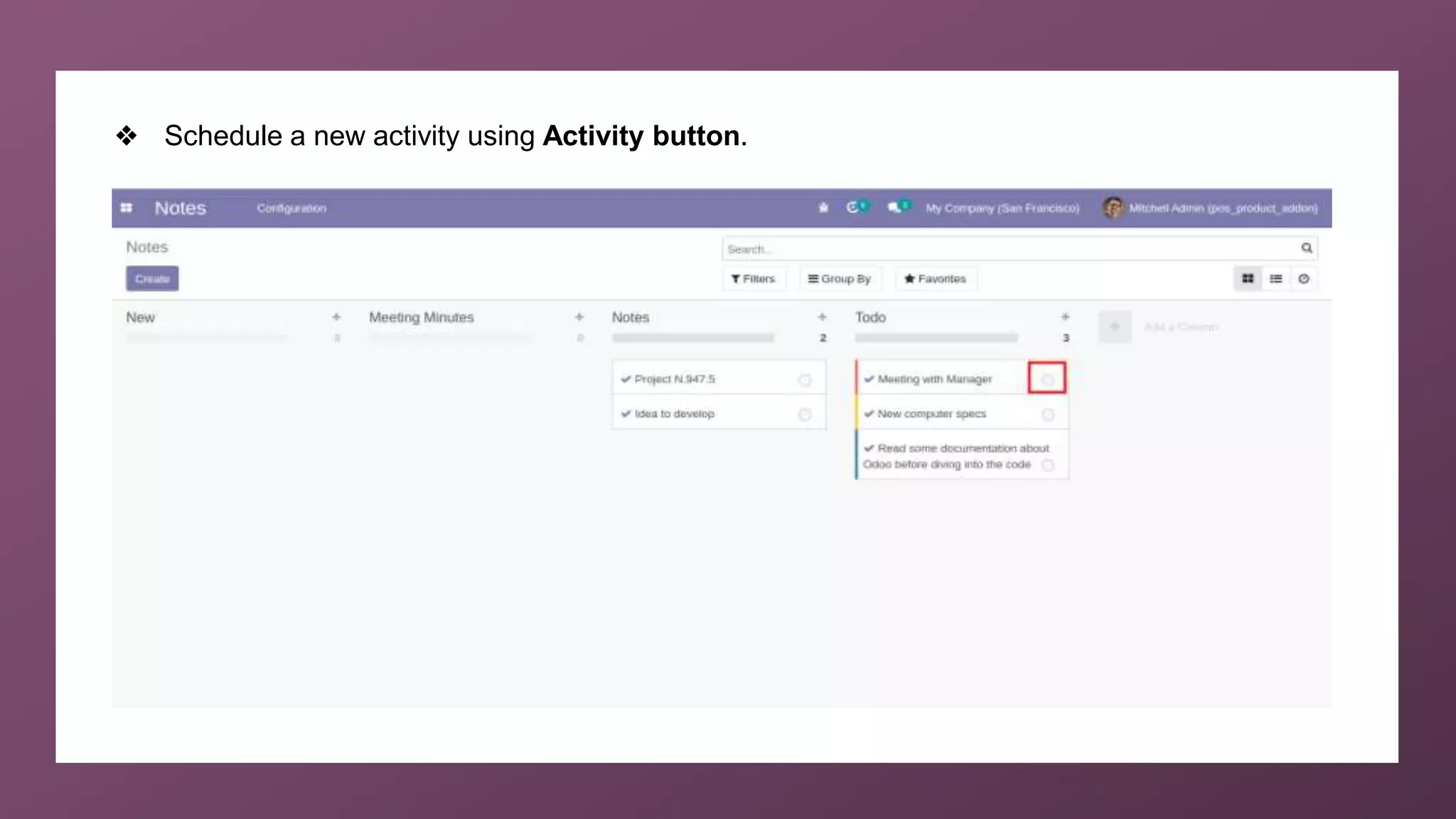Click Add a Column

[1180, 327]
